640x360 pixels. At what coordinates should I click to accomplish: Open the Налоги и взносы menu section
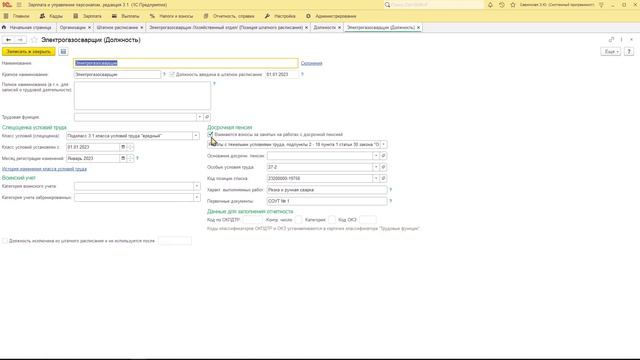[x=171, y=16]
